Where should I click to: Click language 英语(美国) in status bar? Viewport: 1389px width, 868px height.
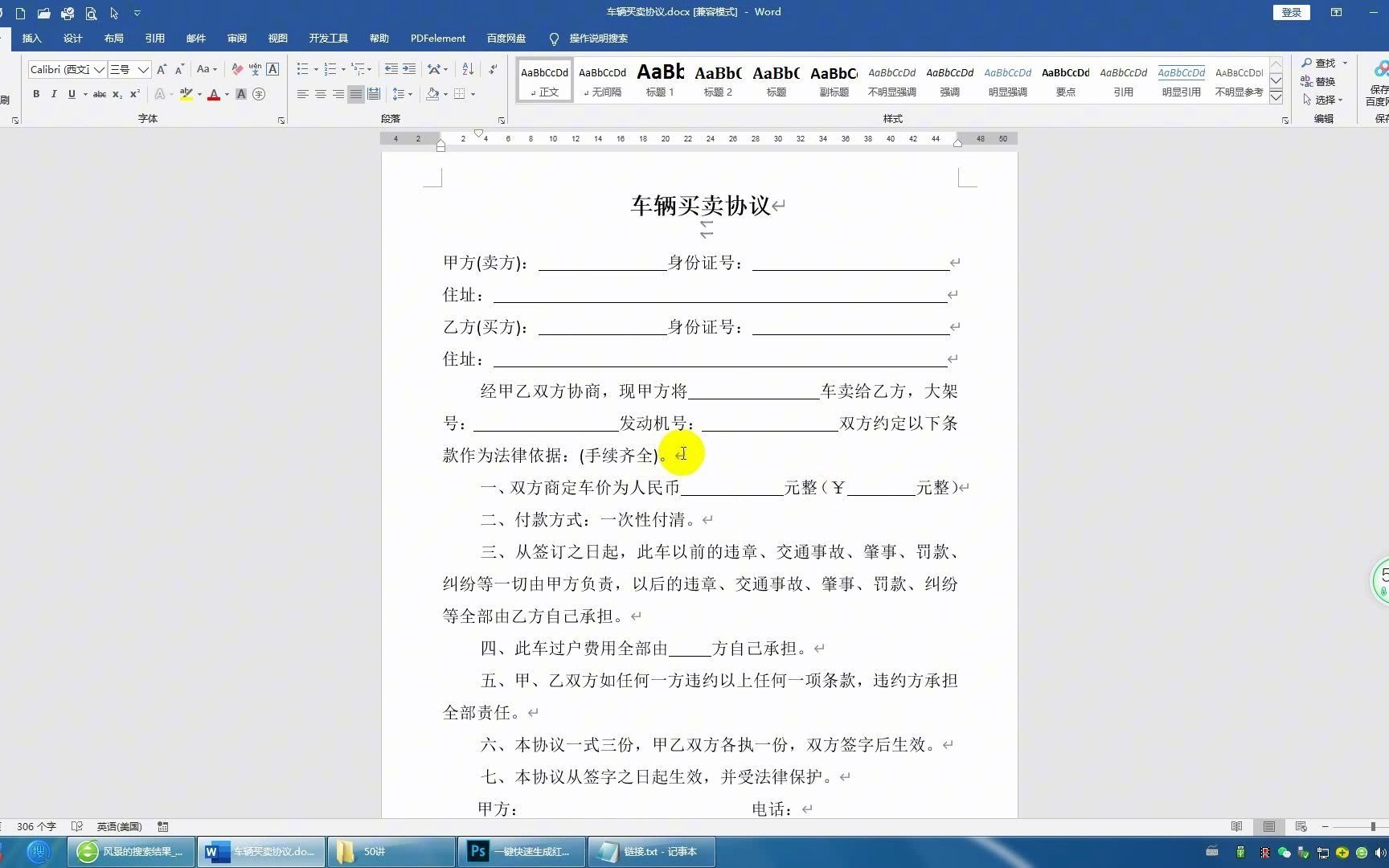(119, 826)
